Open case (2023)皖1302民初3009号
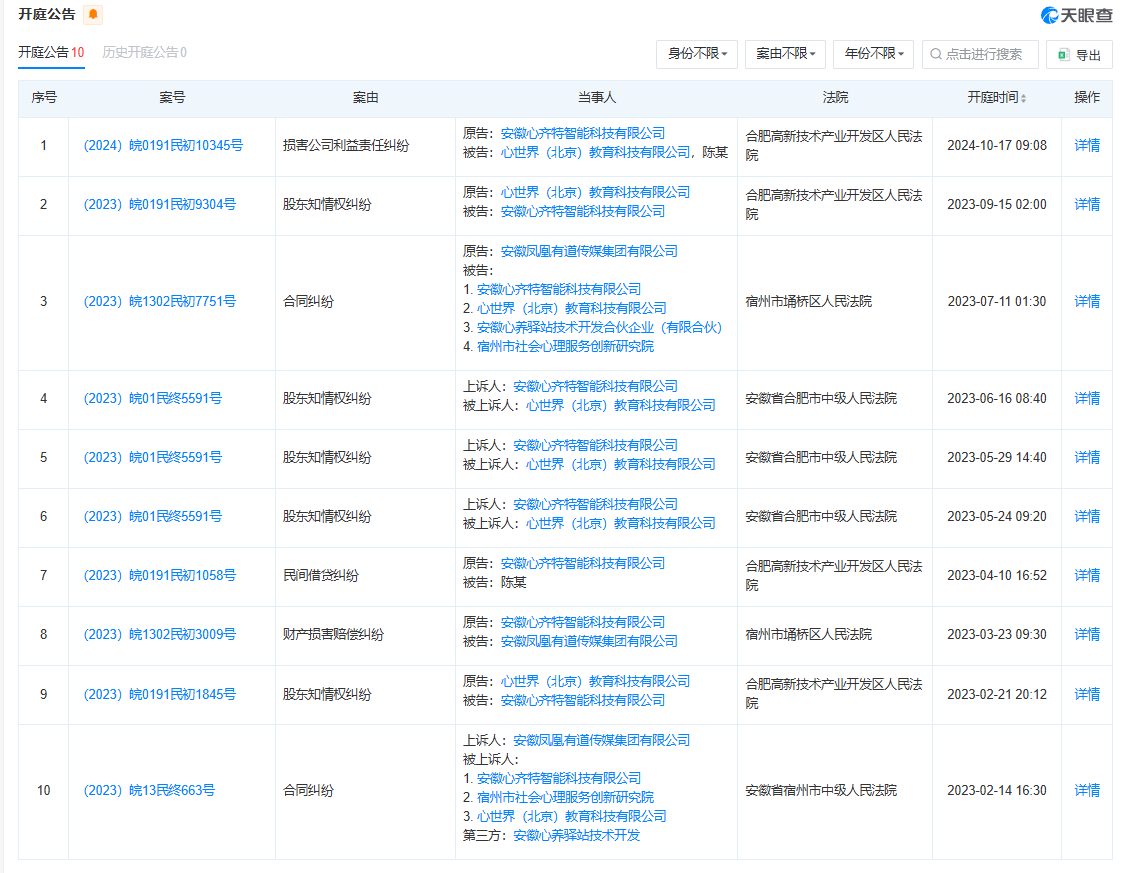Image resolution: width=1126 pixels, height=873 pixels. (x=159, y=635)
